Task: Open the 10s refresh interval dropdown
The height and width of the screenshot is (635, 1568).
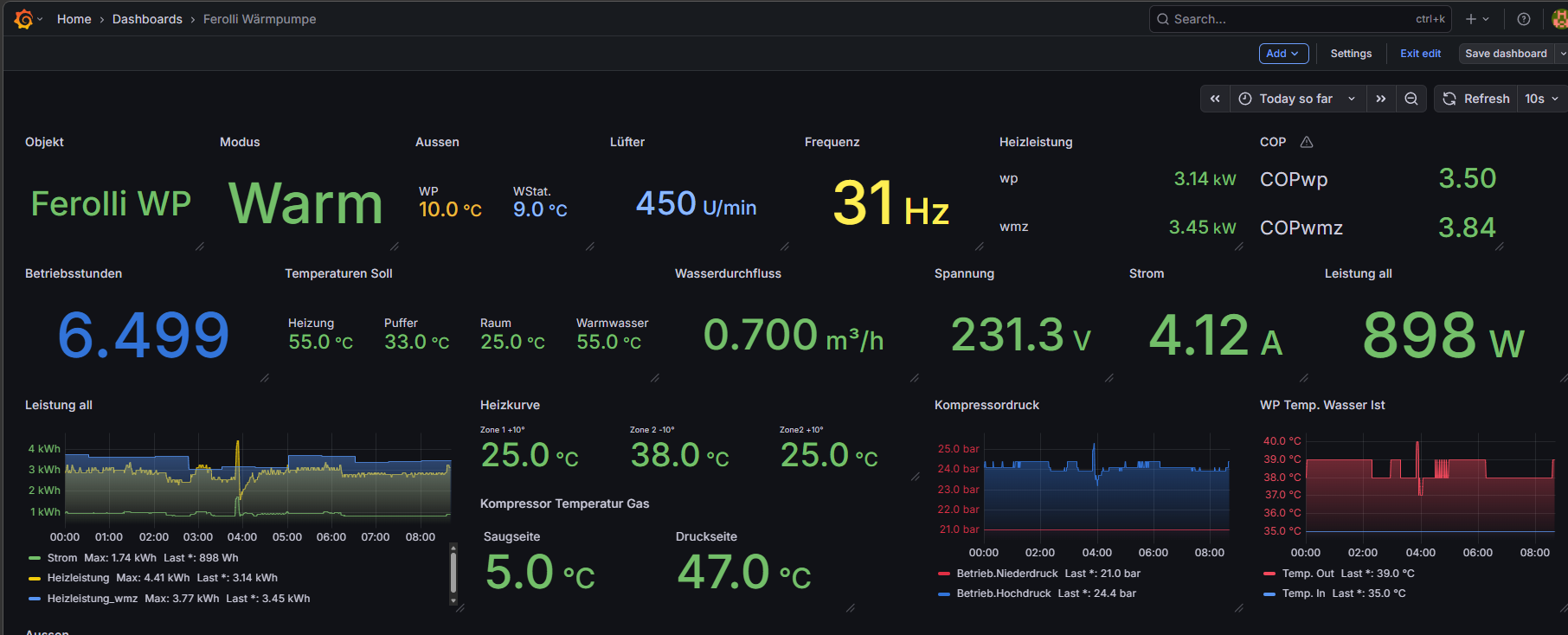Action: click(1541, 99)
